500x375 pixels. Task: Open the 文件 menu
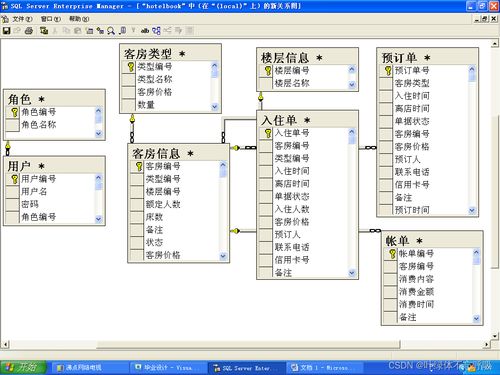(22, 19)
